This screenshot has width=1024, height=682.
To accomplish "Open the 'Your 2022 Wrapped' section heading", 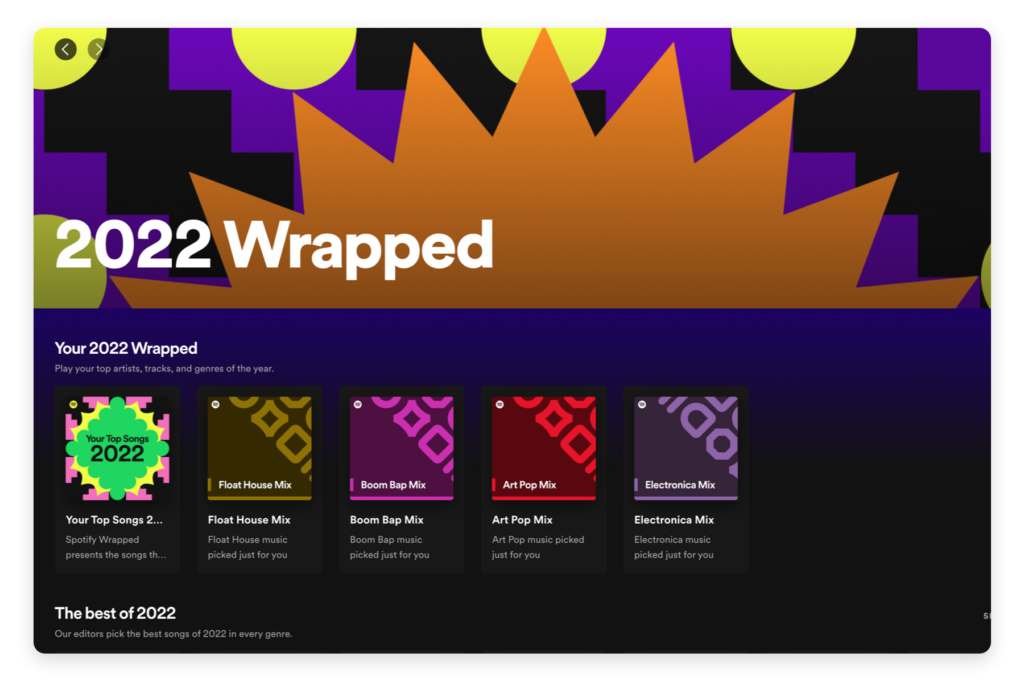I will pyautogui.click(x=126, y=348).
